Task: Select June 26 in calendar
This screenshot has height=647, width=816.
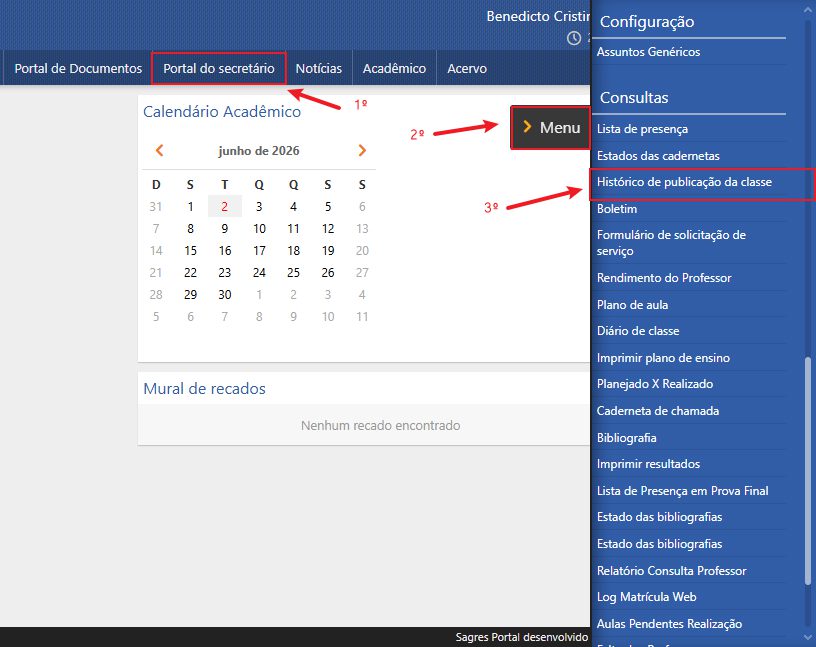Action: [x=328, y=273]
